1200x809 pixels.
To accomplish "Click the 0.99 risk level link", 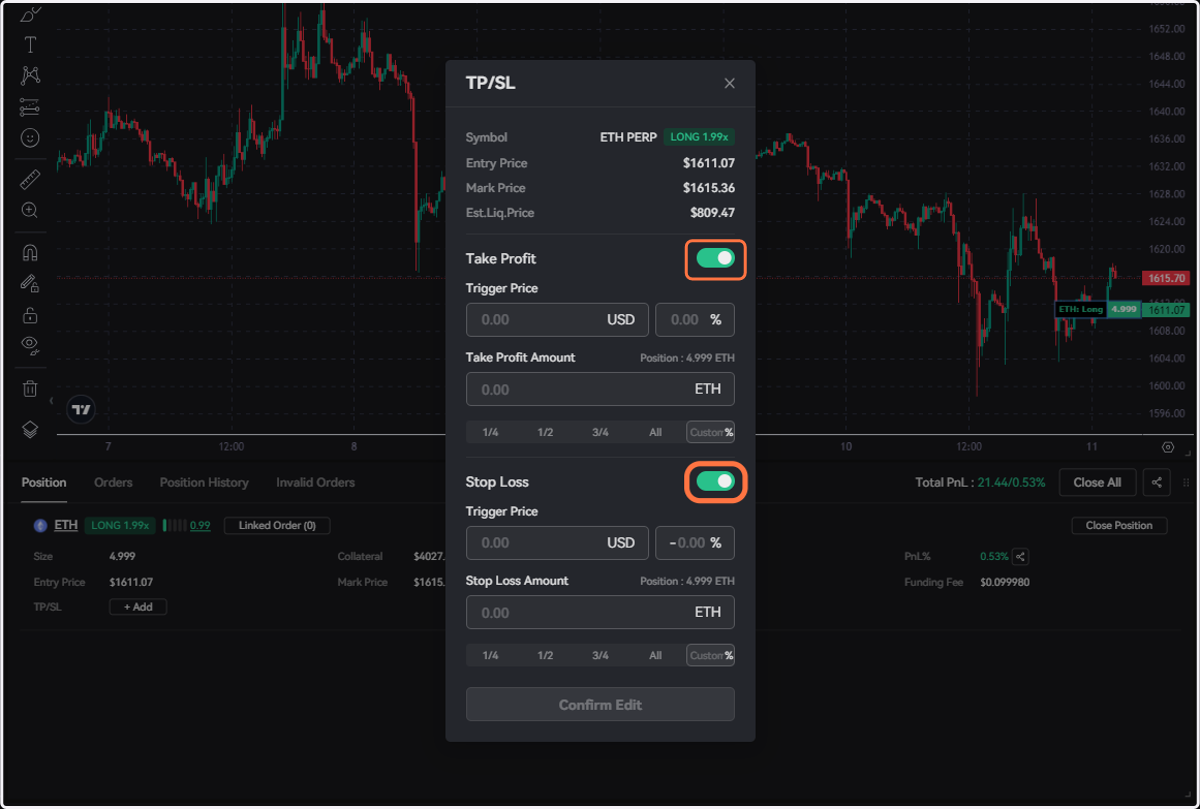I will [200, 525].
